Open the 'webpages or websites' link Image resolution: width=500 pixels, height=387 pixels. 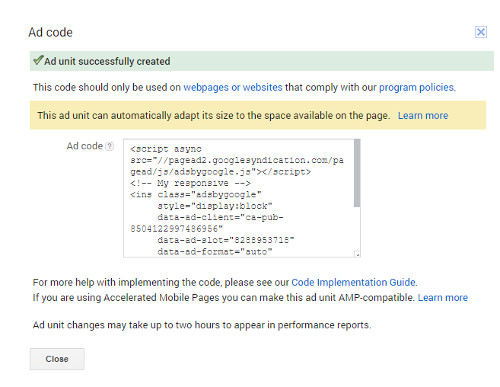(x=233, y=87)
